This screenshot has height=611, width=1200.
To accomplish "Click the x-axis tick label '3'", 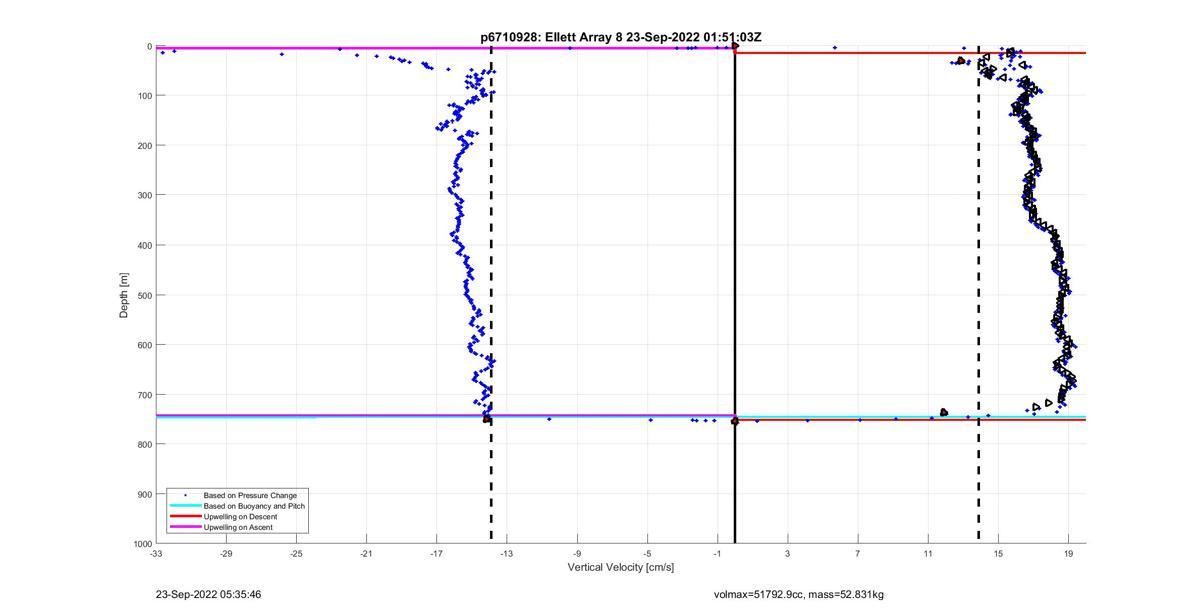I will click(787, 553).
